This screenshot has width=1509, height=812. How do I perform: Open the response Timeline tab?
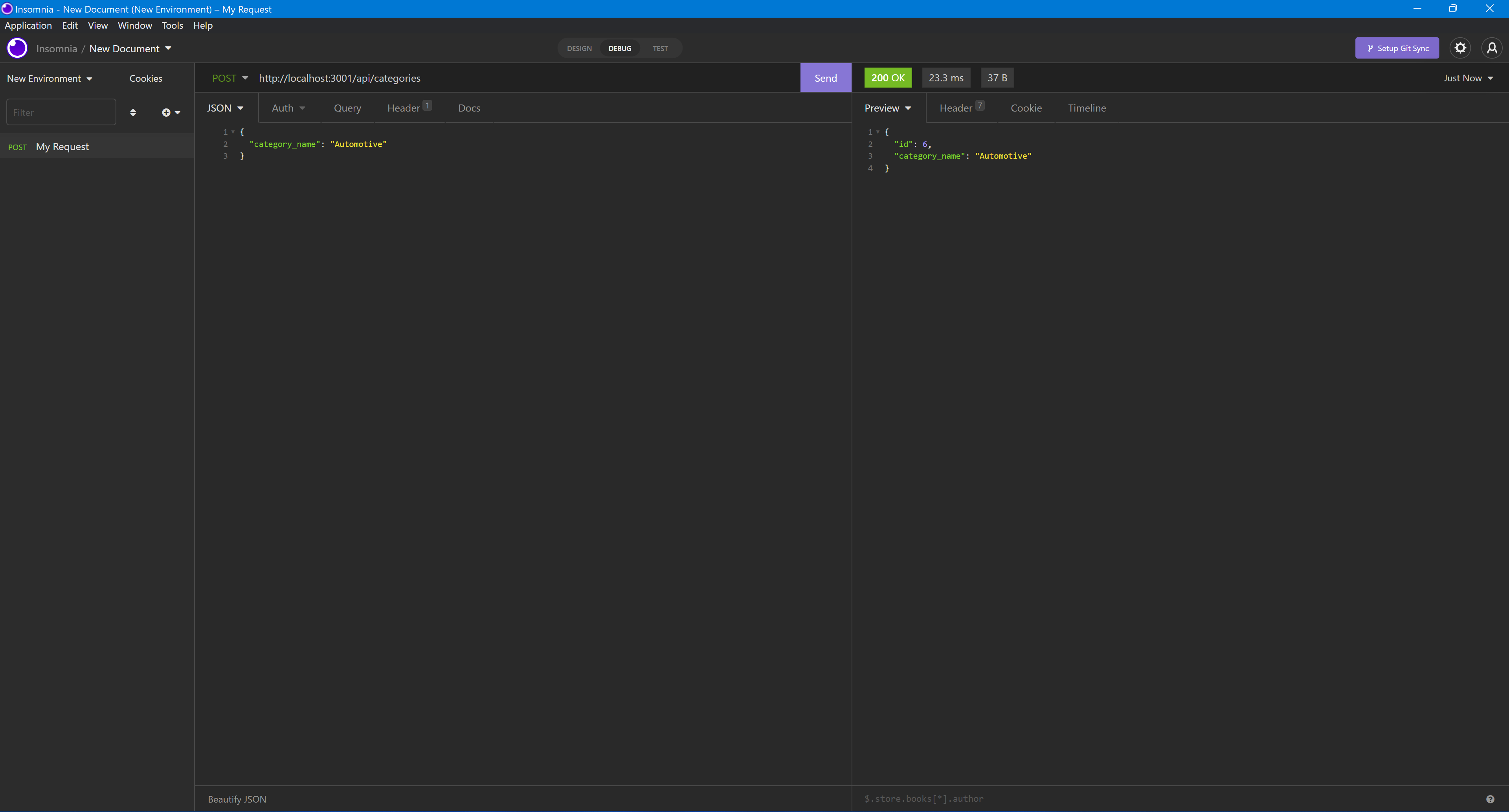1087,108
